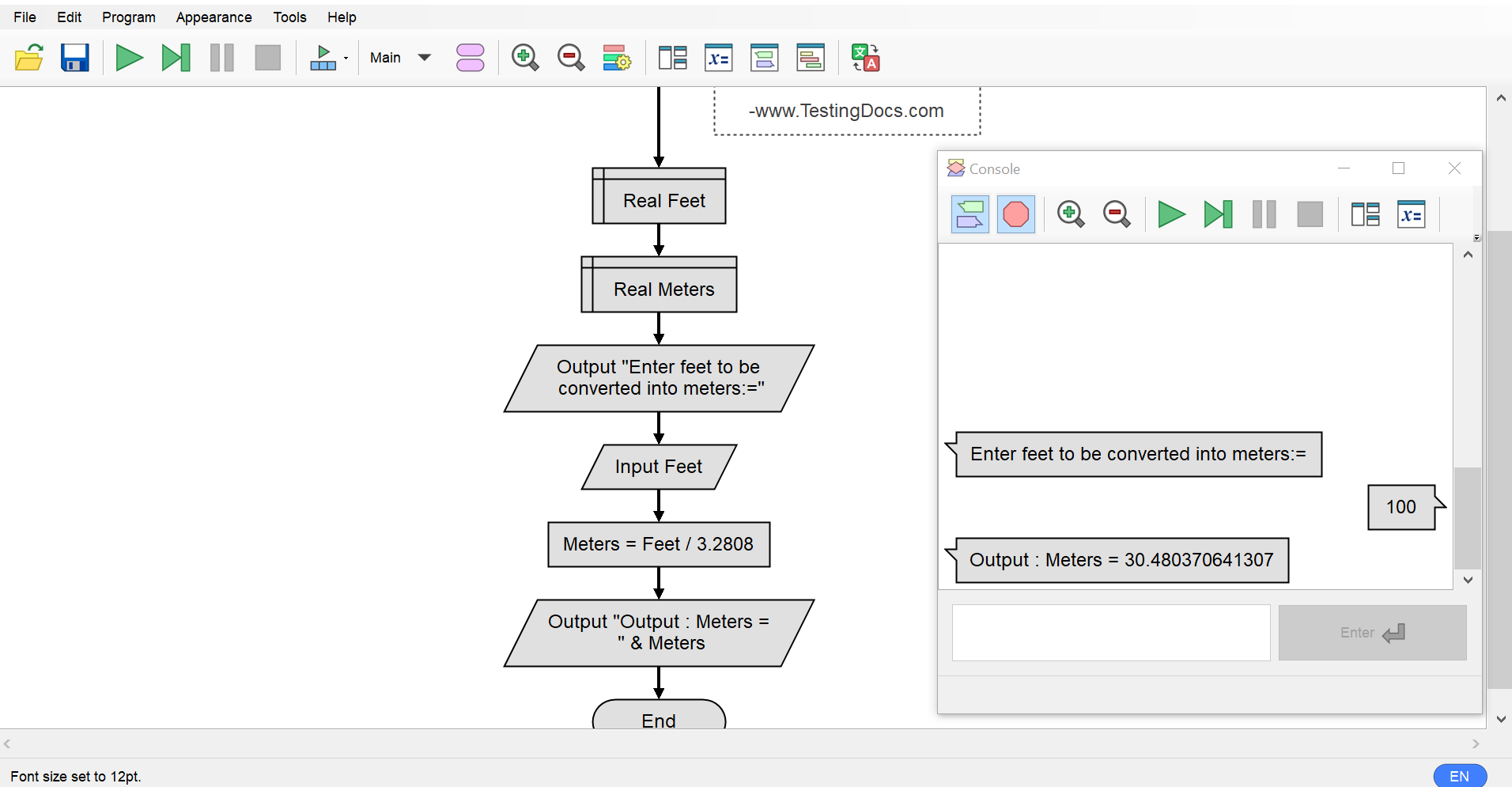Open the variable watch window from the main toolbar
Image resolution: width=1512 pixels, height=787 pixels.
718,58
